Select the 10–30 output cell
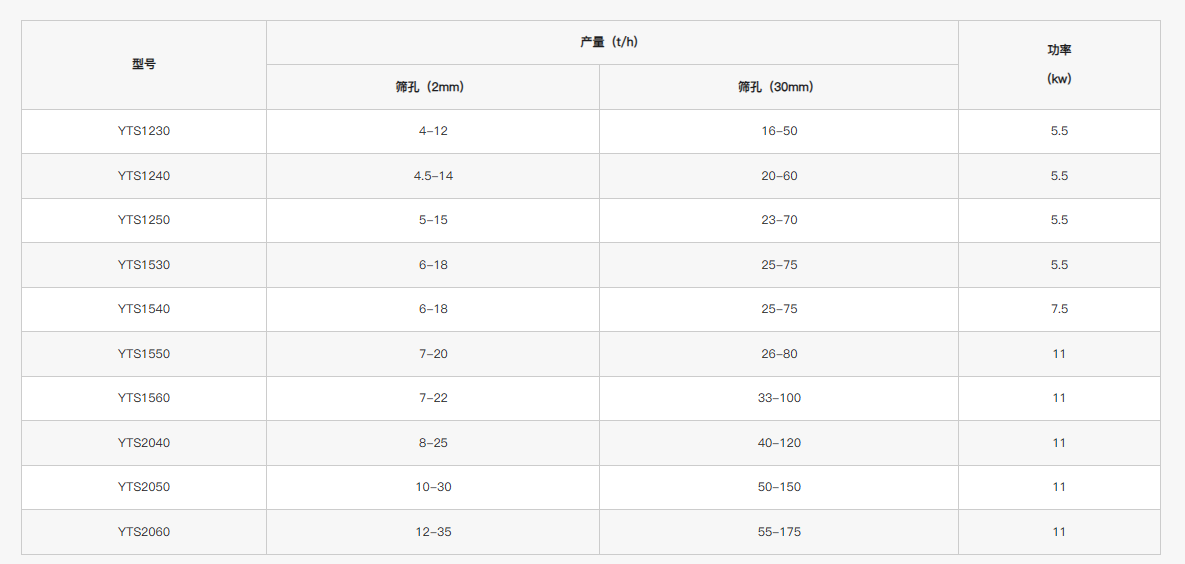 [x=434, y=487]
